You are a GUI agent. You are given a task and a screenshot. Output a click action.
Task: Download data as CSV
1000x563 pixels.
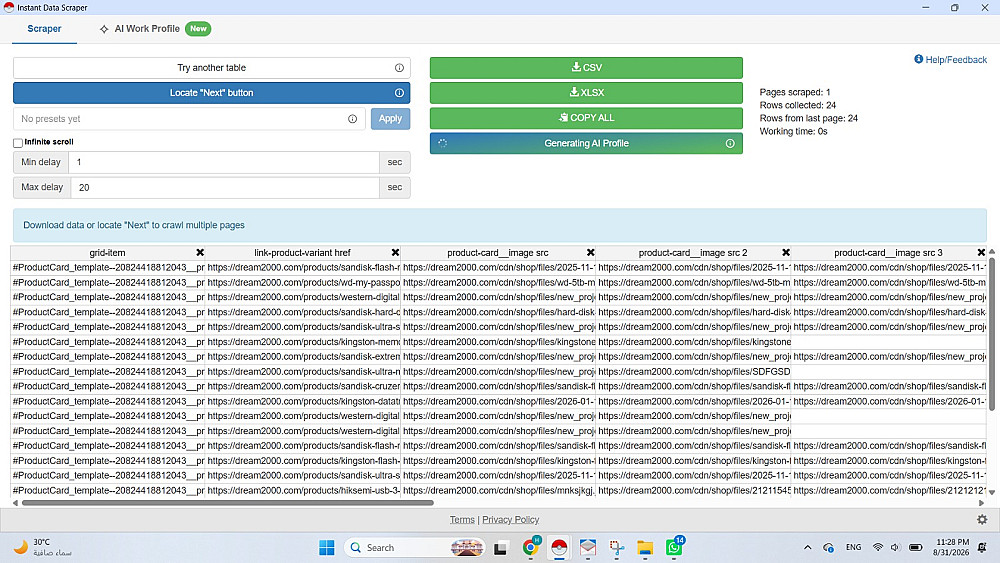coord(586,68)
